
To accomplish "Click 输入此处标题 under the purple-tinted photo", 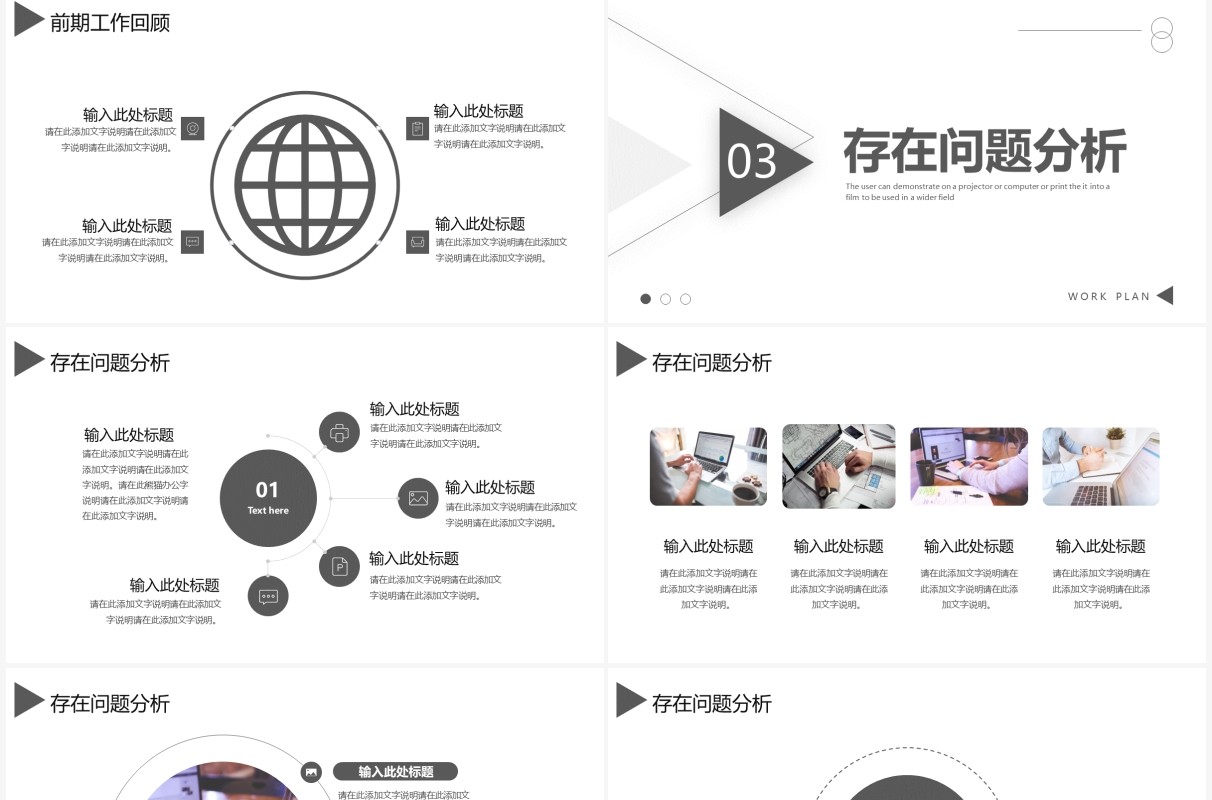I will point(969,546).
